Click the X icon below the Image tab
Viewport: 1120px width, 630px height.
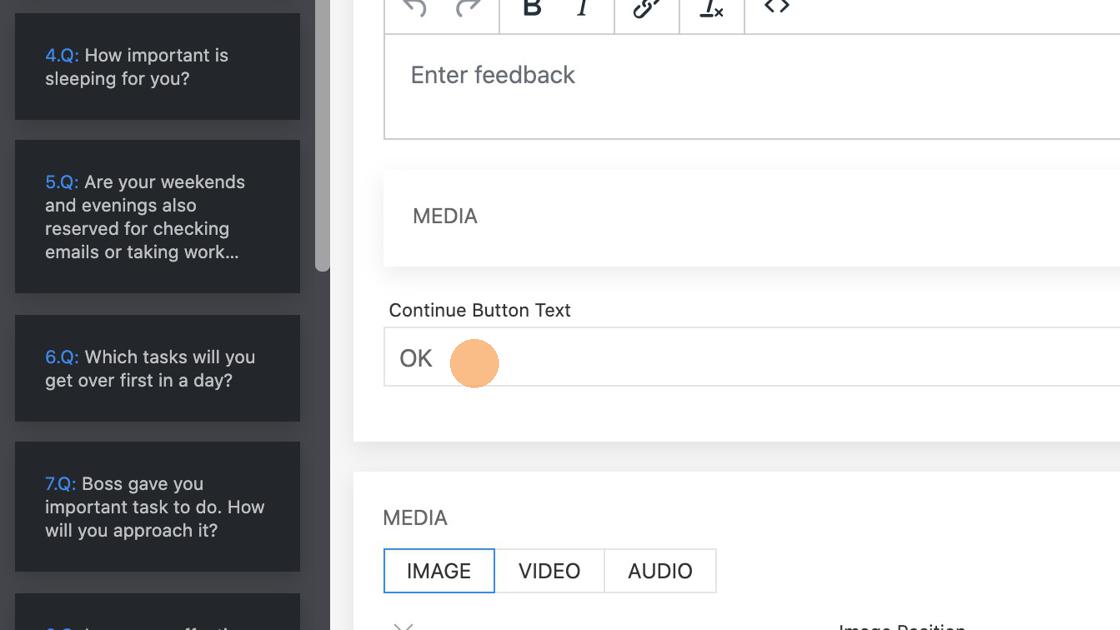(x=403, y=625)
